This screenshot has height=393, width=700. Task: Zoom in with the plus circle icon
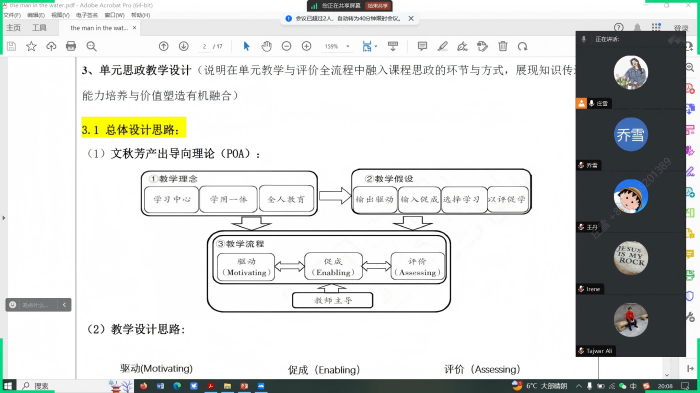click(x=307, y=46)
